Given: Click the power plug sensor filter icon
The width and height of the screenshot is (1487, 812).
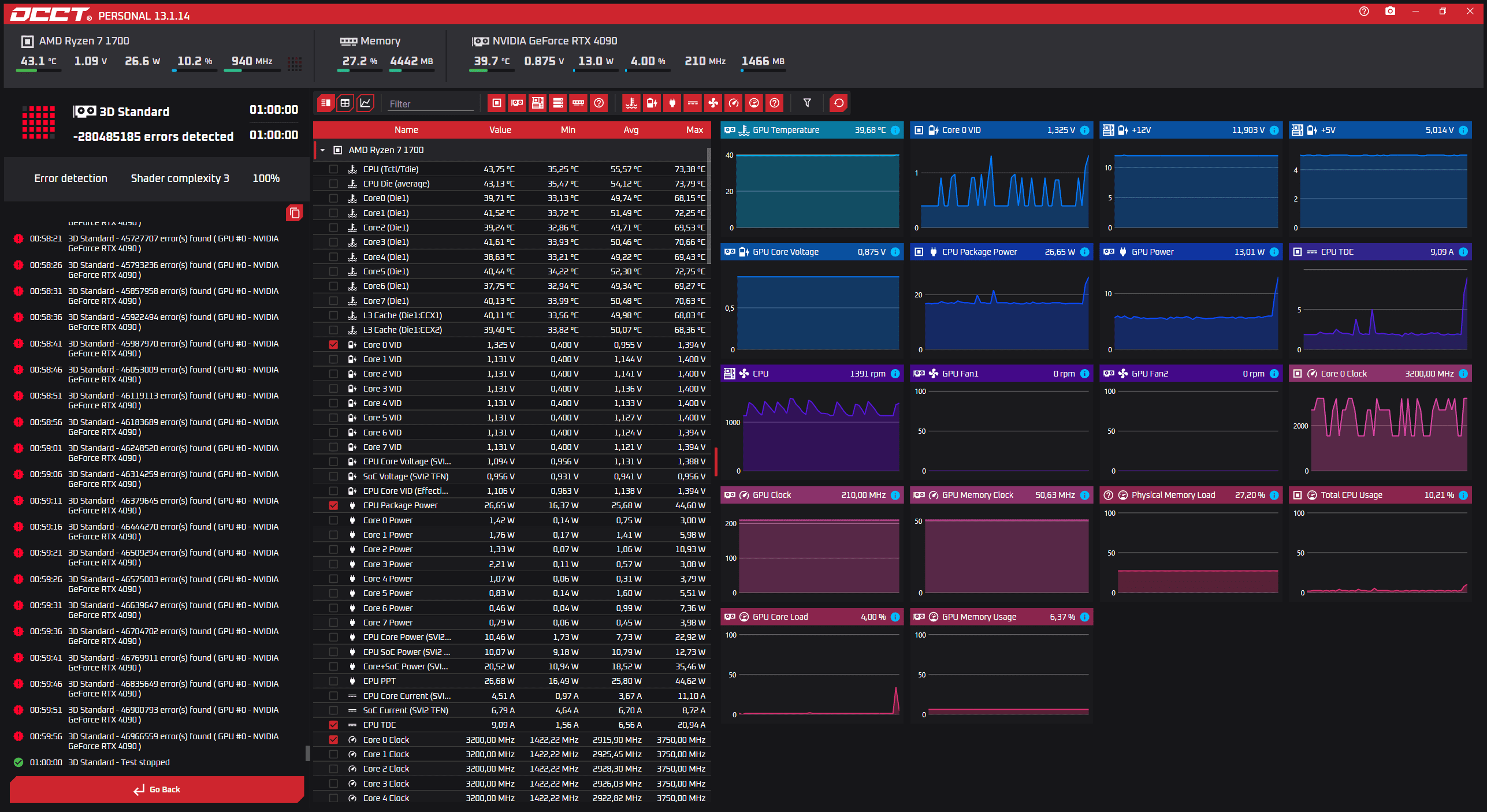Looking at the screenshot, I should (x=672, y=103).
